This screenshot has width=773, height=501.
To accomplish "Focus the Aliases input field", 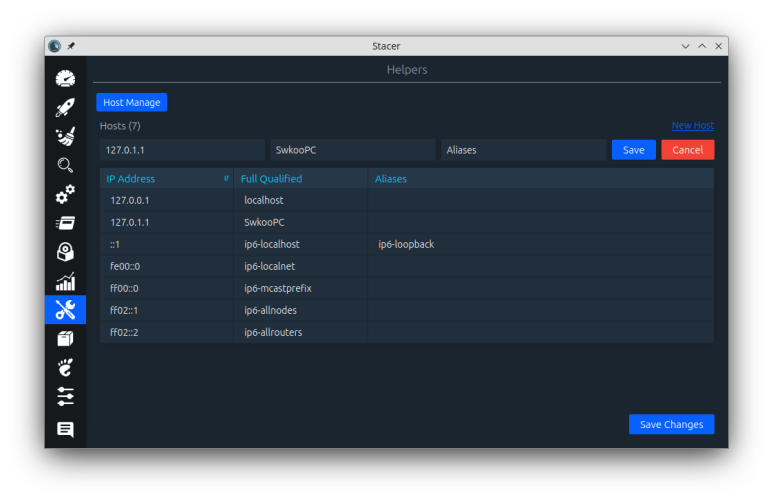I will [524, 150].
